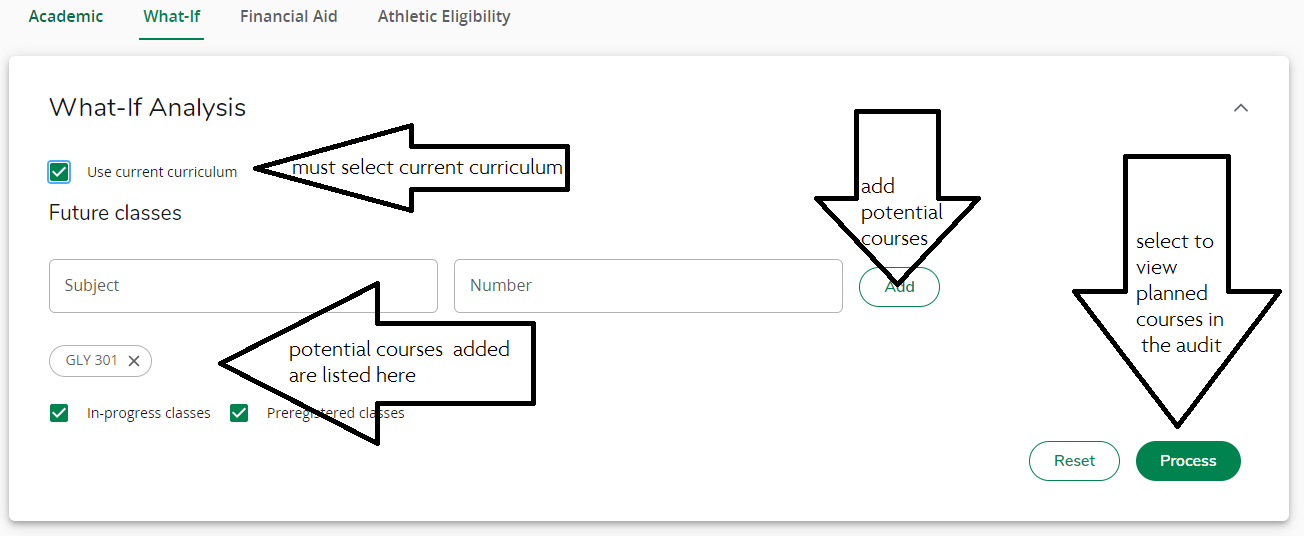
Task: Select the What-If tab
Action: (x=172, y=17)
